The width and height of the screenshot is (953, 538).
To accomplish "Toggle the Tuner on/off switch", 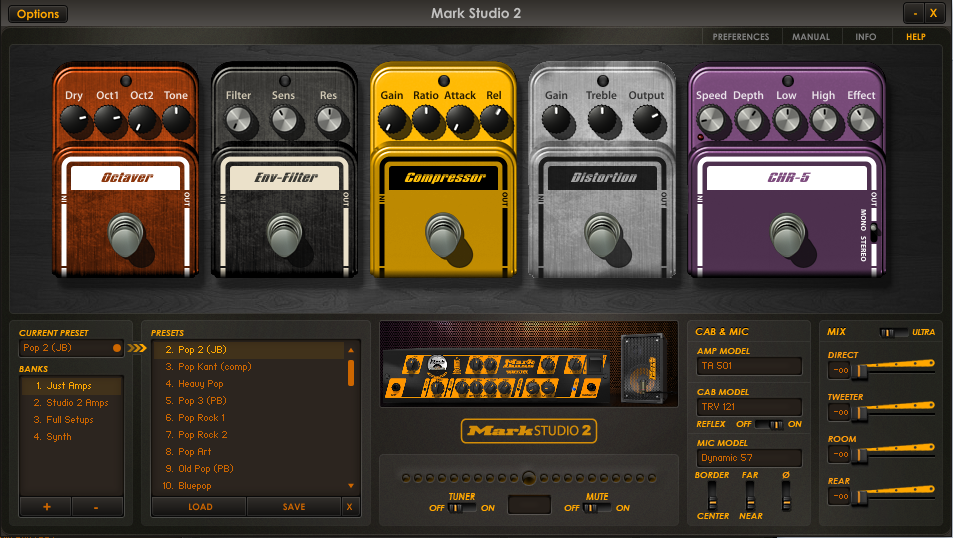I will (x=461, y=508).
